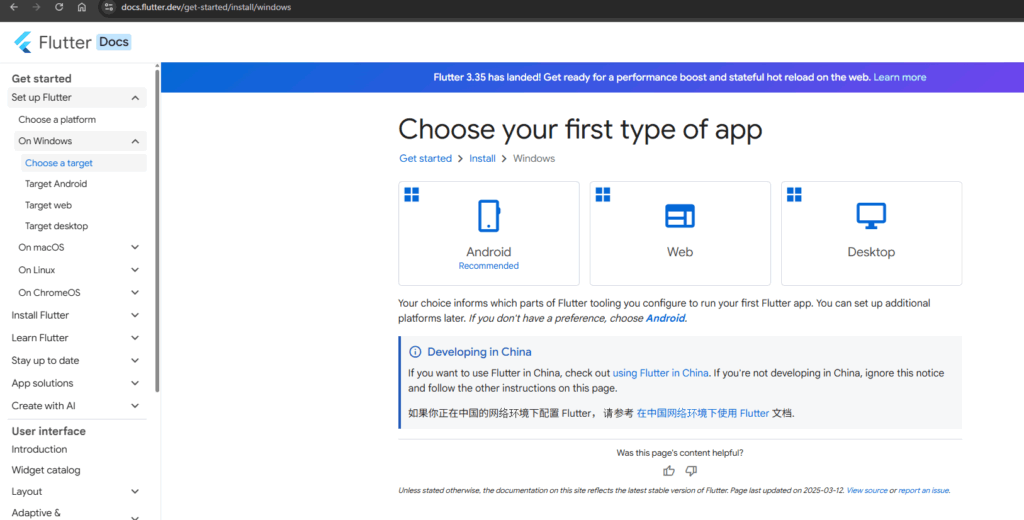The image size is (1024, 520).
Task: Click the Windows logo on the Android card
Action: click(x=411, y=195)
